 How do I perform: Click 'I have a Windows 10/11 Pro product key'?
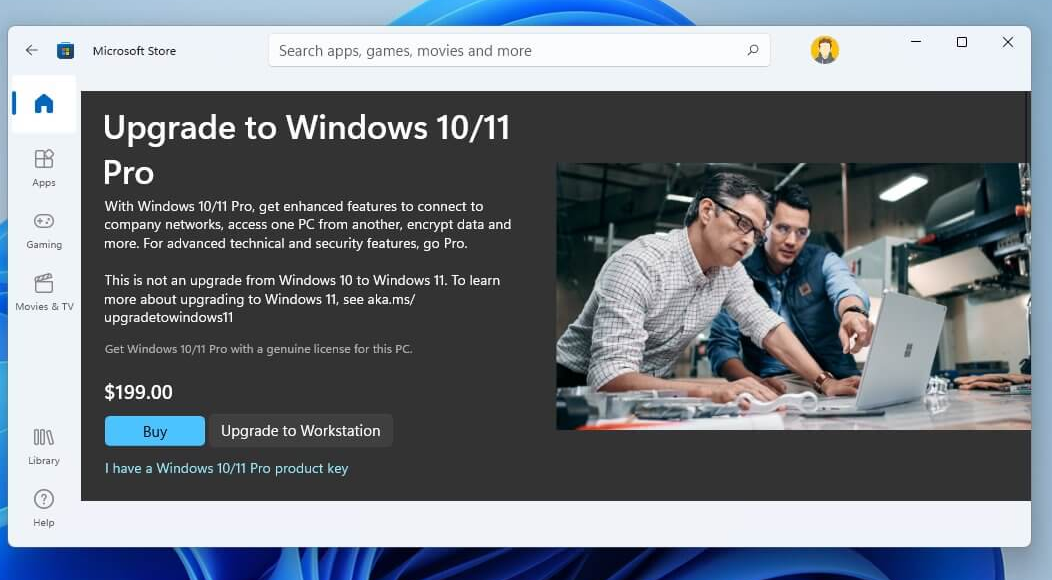(x=226, y=468)
